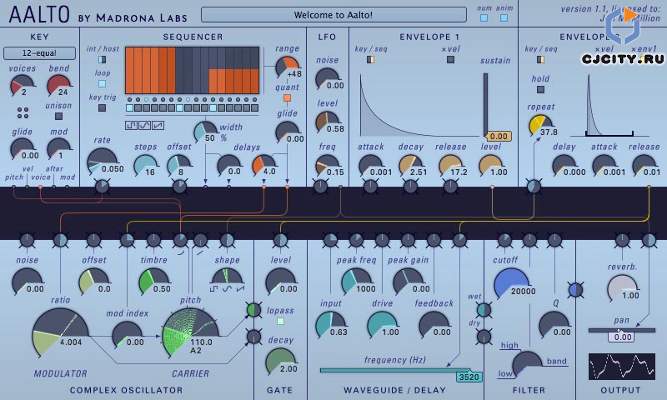Click the key mod dial showing 1
Screen dimensions: 667x400
pos(58,149)
